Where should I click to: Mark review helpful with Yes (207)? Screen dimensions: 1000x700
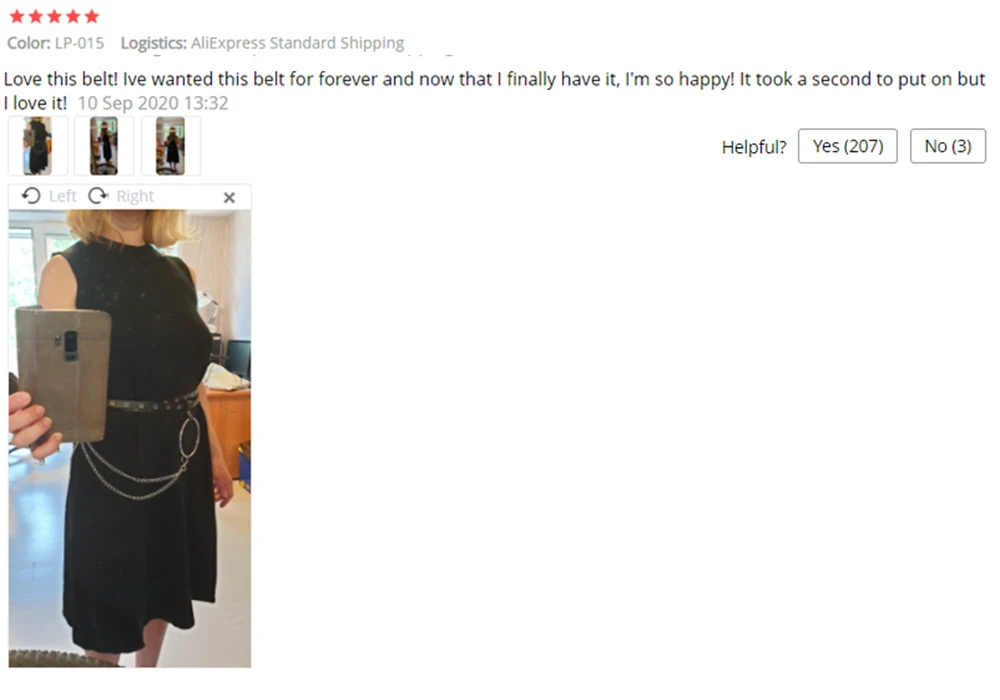[x=848, y=146]
